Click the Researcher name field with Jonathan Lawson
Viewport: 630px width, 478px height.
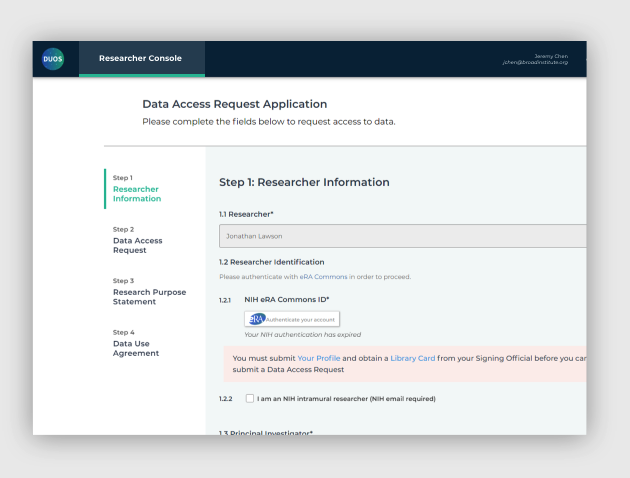[x=402, y=236]
